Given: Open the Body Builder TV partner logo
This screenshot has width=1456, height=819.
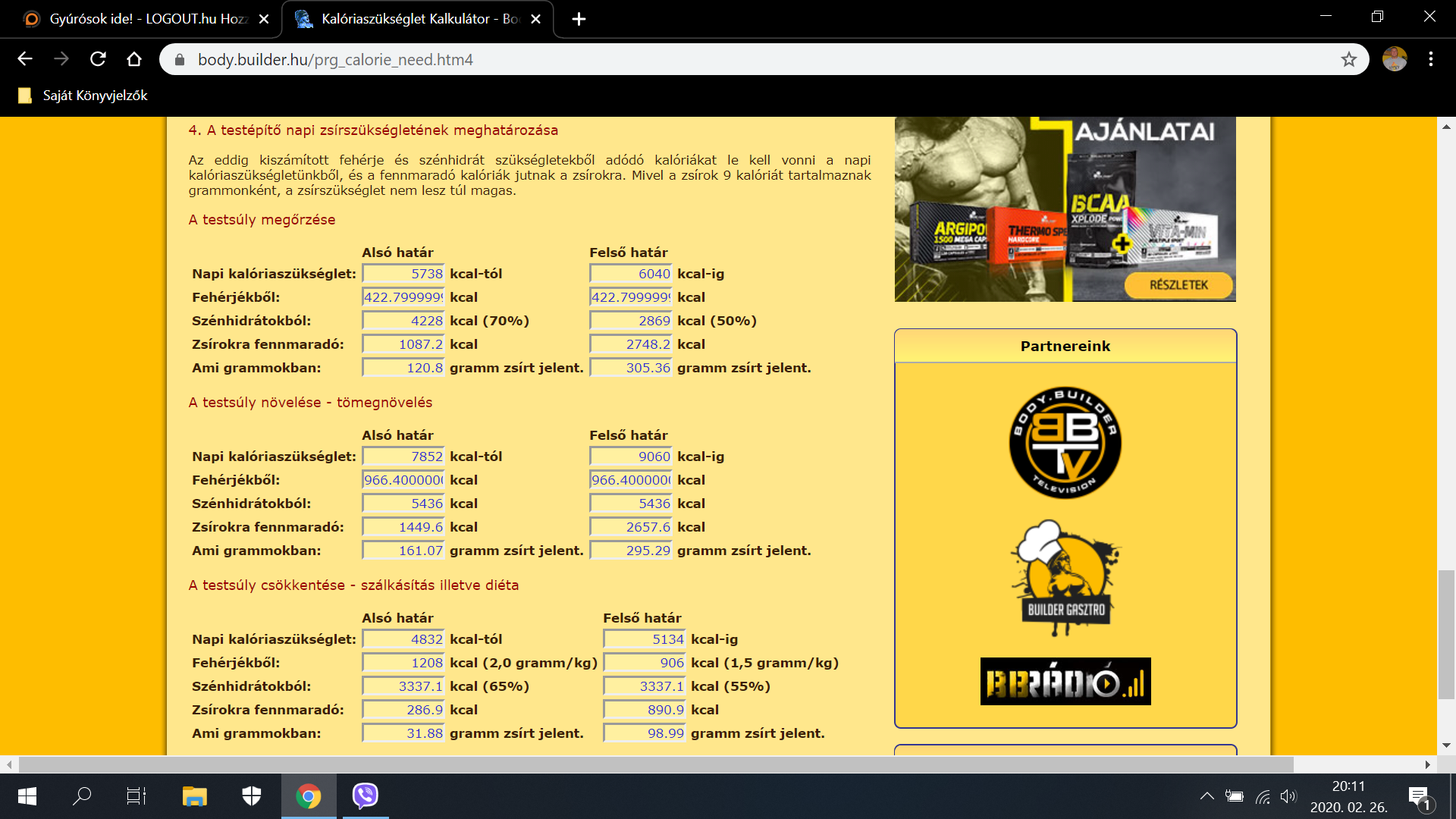Looking at the screenshot, I should (1065, 443).
